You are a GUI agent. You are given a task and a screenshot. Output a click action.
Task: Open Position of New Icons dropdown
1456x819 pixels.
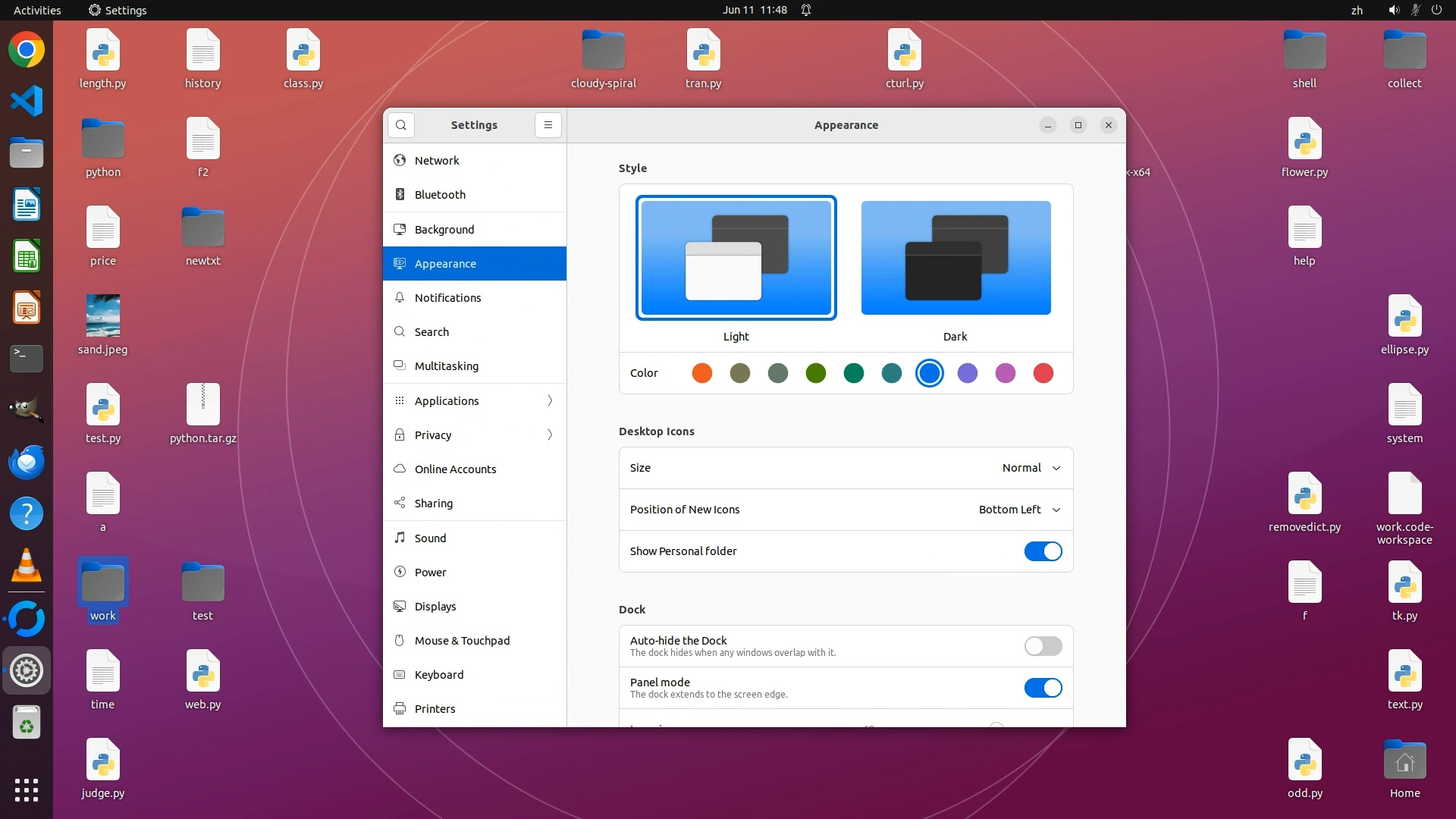[1019, 510]
